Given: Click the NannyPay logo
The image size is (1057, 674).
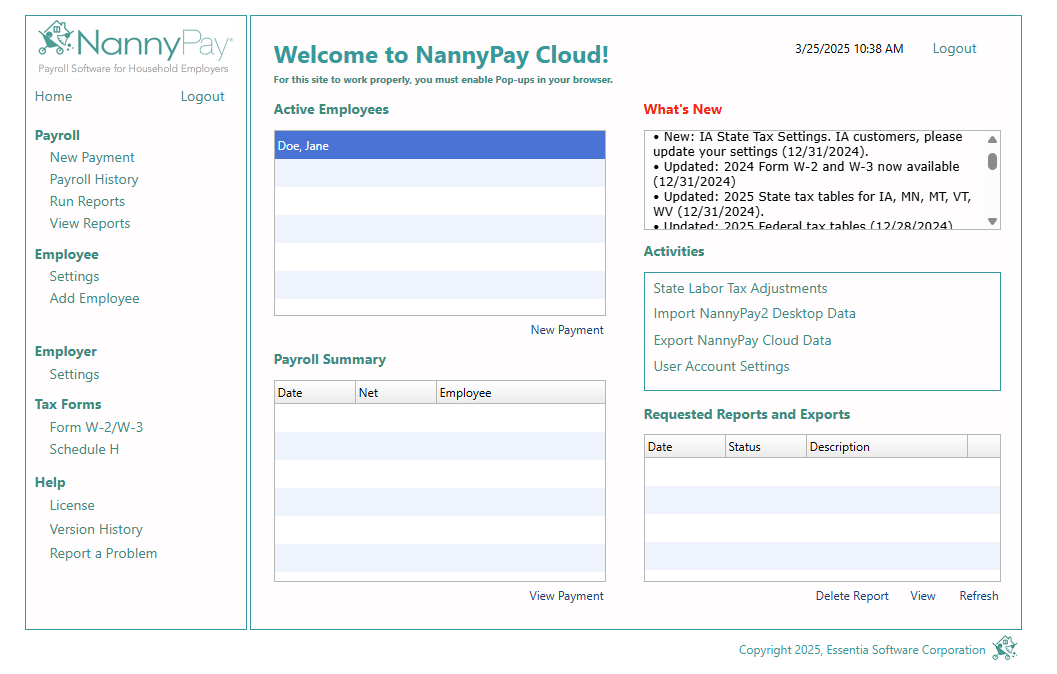Looking at the screenshot, I should click(x=135, y=42).
